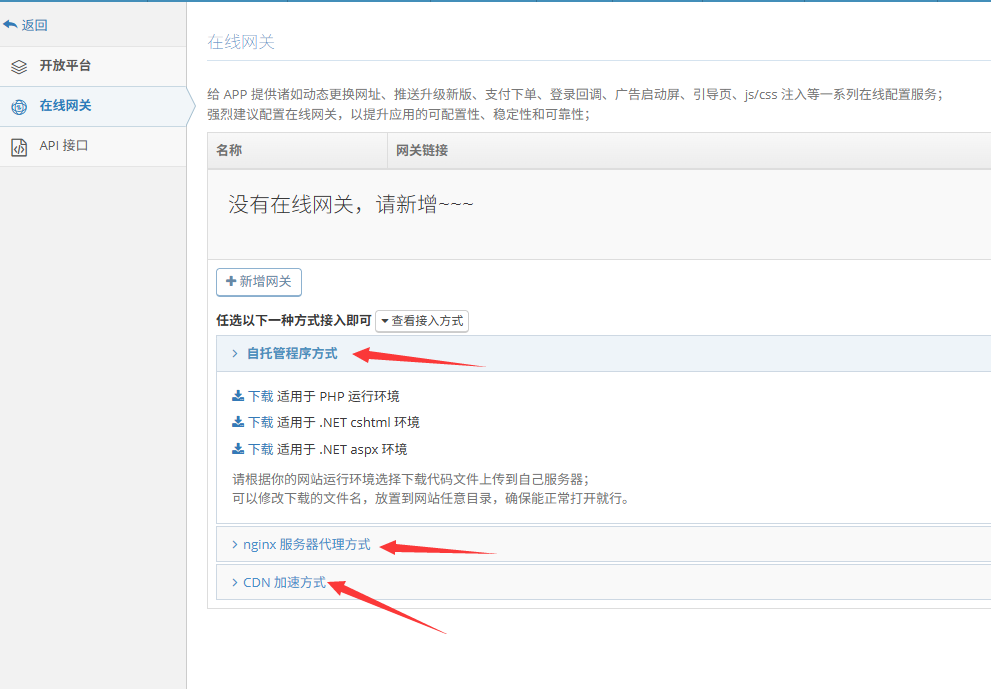Expand the nginx 服务器代理方式 section
This screenshot has height=689, width=991.
[x=306, y=545]
